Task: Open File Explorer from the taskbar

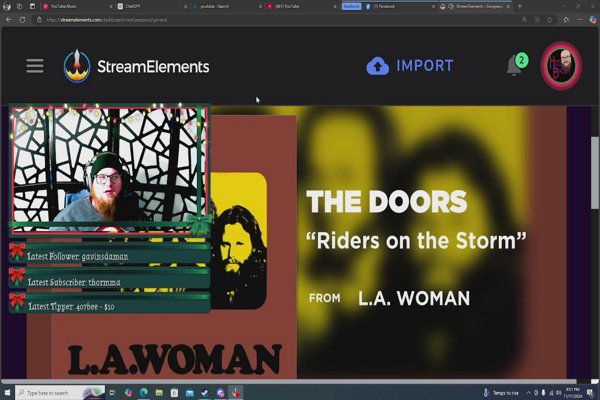Action: coord(159,393)
